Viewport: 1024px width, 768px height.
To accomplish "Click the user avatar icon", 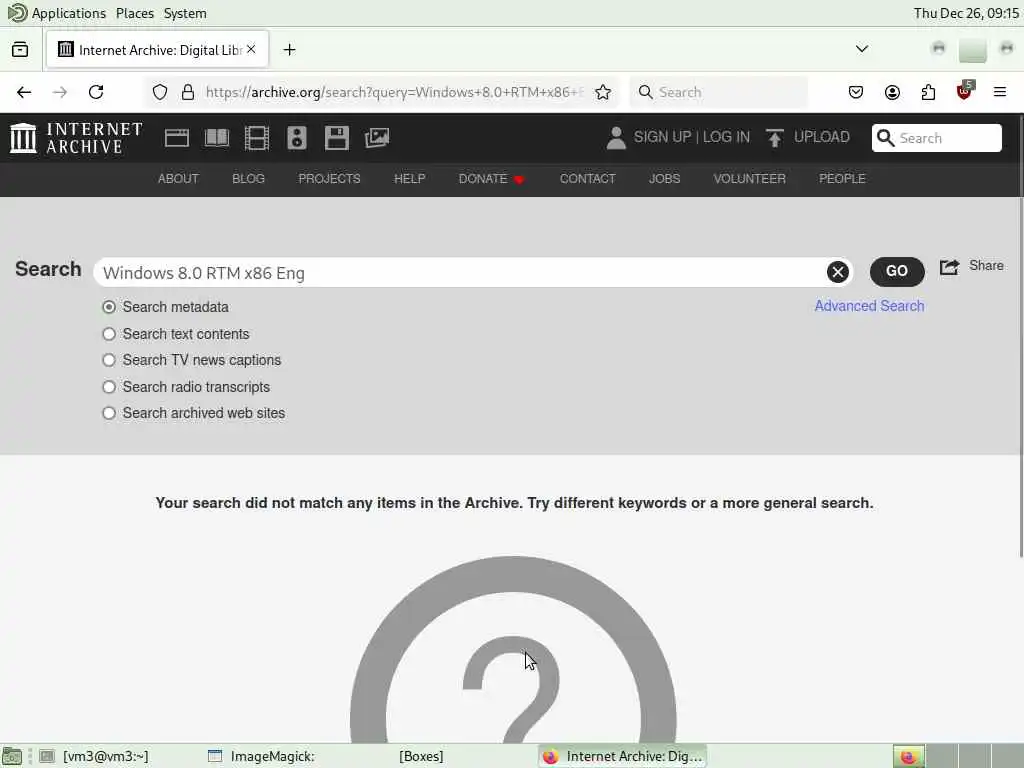I will [x=616, y=138].
